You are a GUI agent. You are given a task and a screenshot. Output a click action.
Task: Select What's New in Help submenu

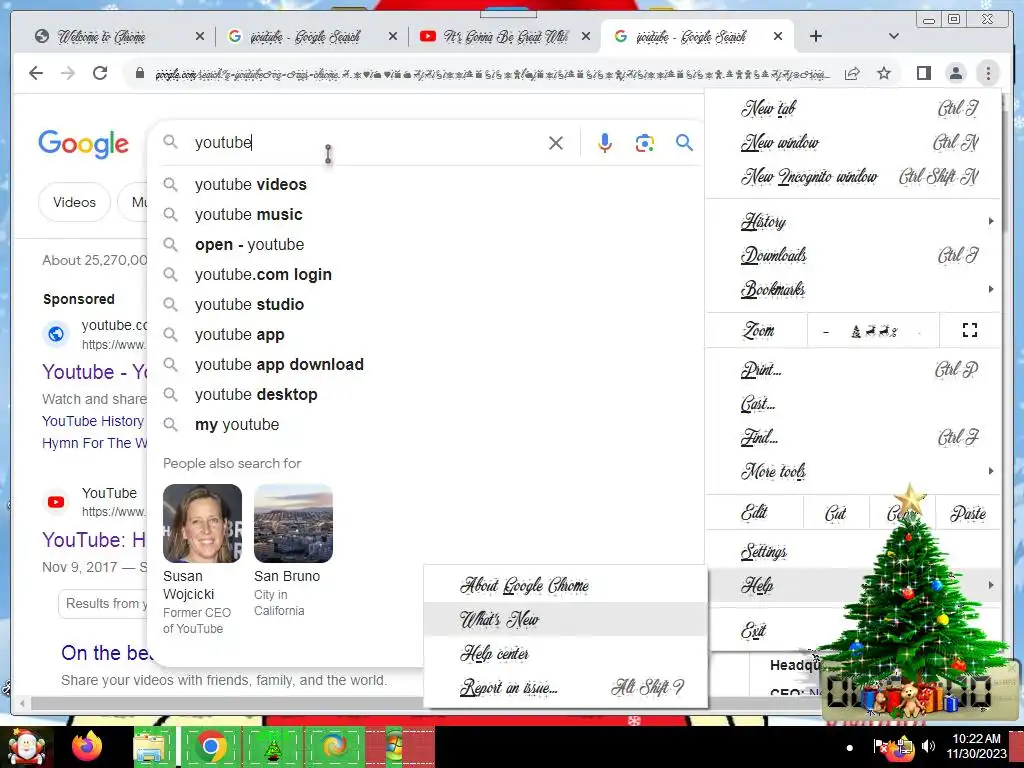click(566, 619)
